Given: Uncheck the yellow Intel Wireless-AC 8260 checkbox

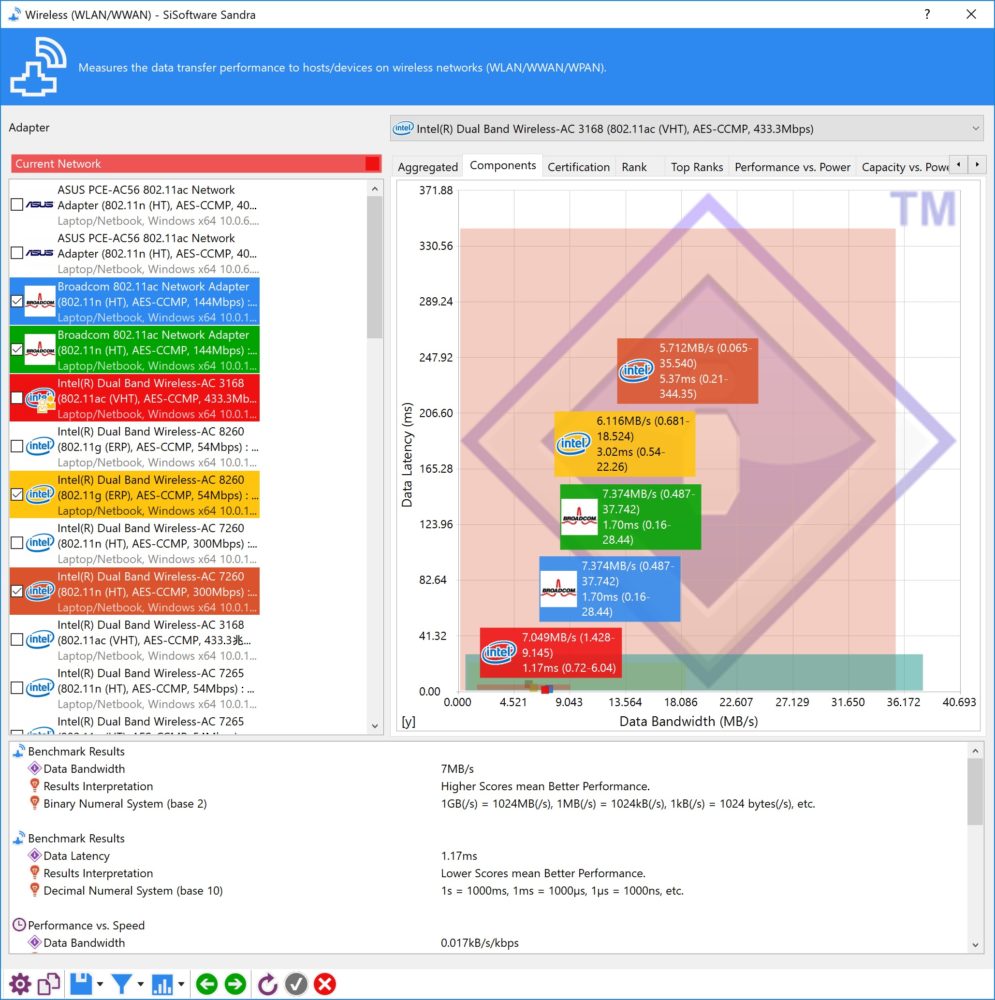Looking at the screenshot, I should [17, 495].
